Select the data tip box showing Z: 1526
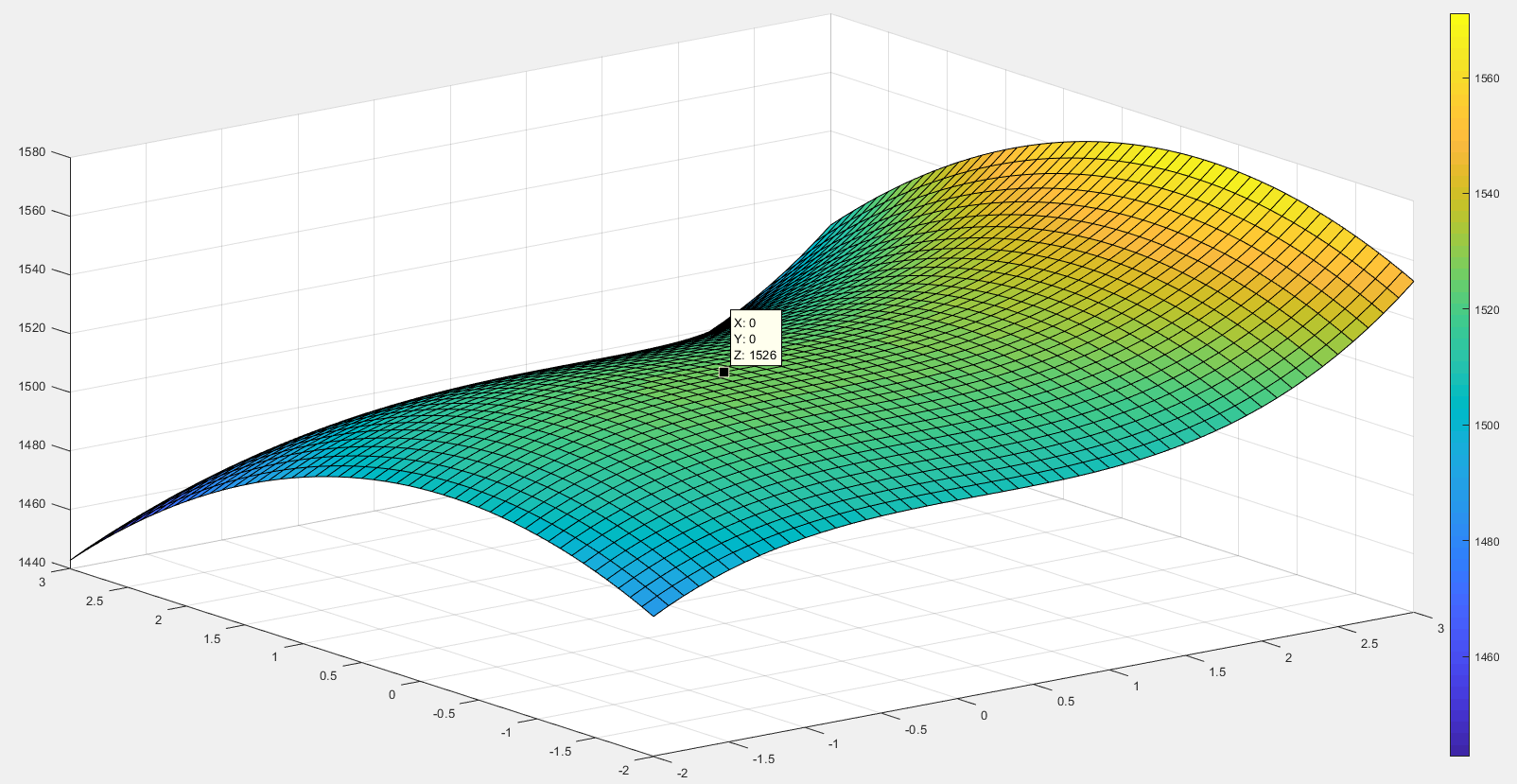Viewport: 1517px width, 784px height. coord(755,339)
